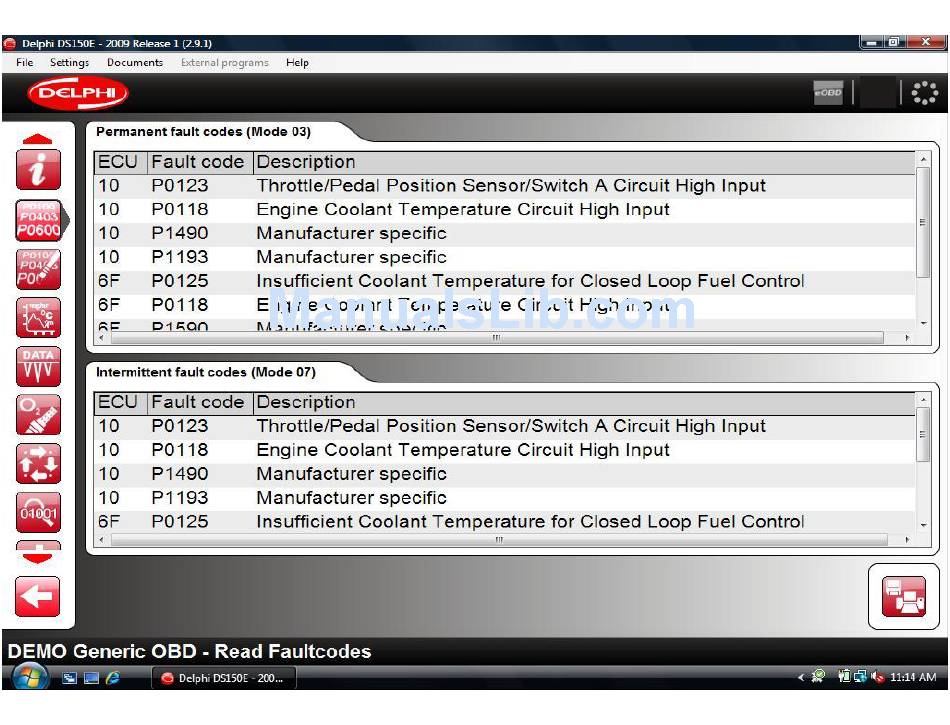The height and width of the screenshot is (725, 950).
Task: Open Help menu
Action: 297,62
